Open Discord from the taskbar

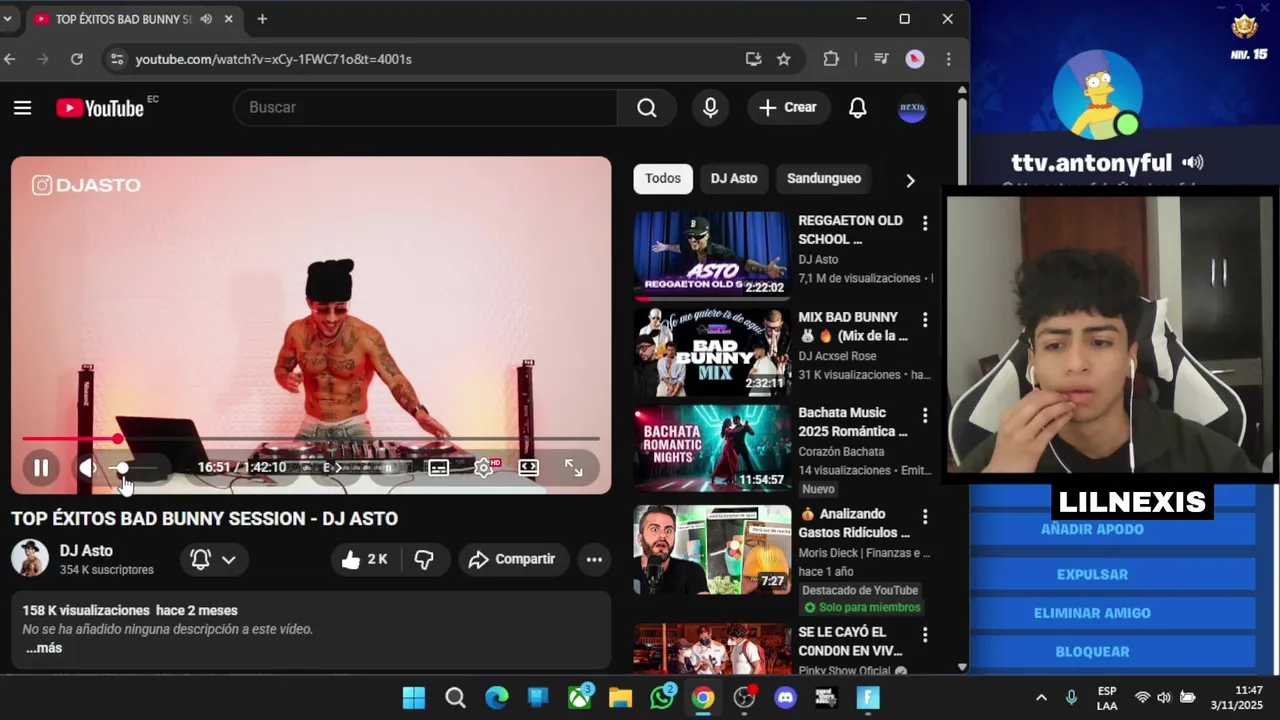(786, 698)
